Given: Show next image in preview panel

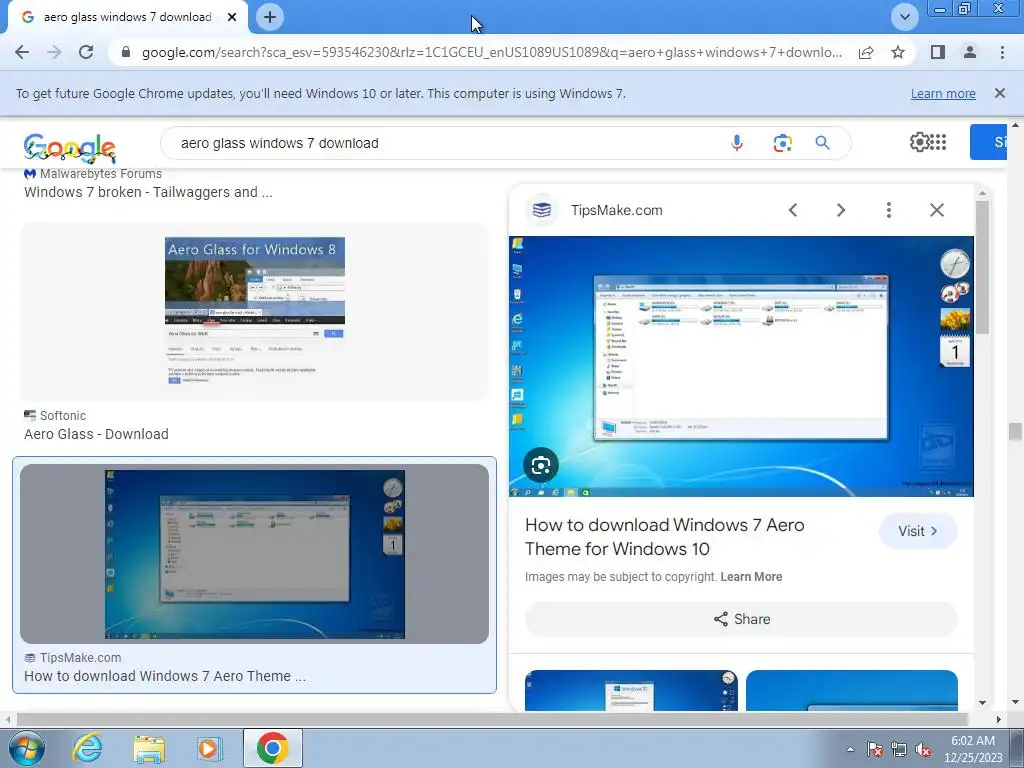Looking at the screenshot, I should click(840, 210).
